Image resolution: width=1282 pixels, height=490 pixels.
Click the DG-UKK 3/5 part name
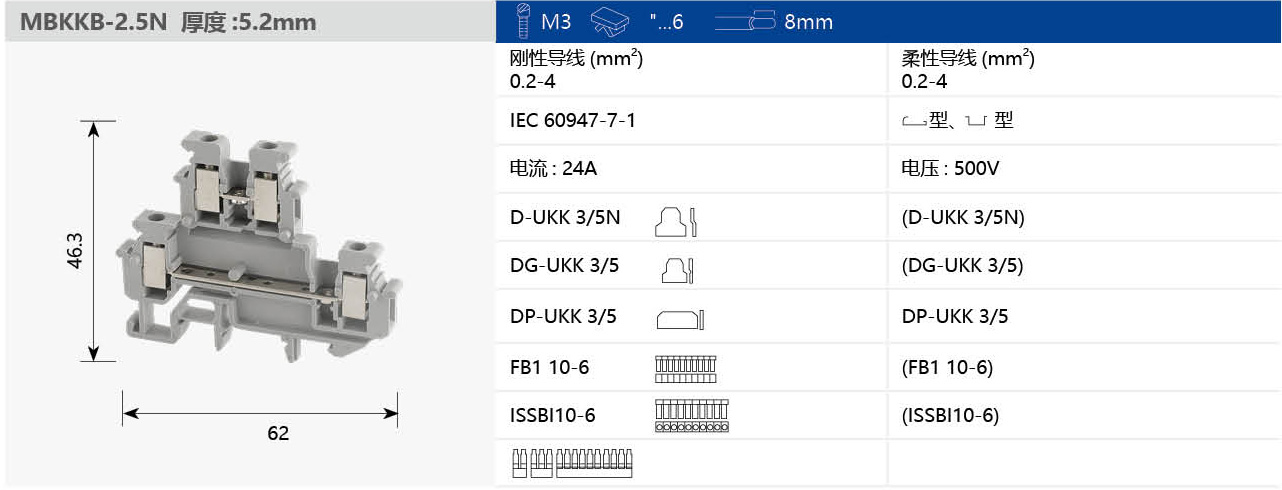(564, 266)
